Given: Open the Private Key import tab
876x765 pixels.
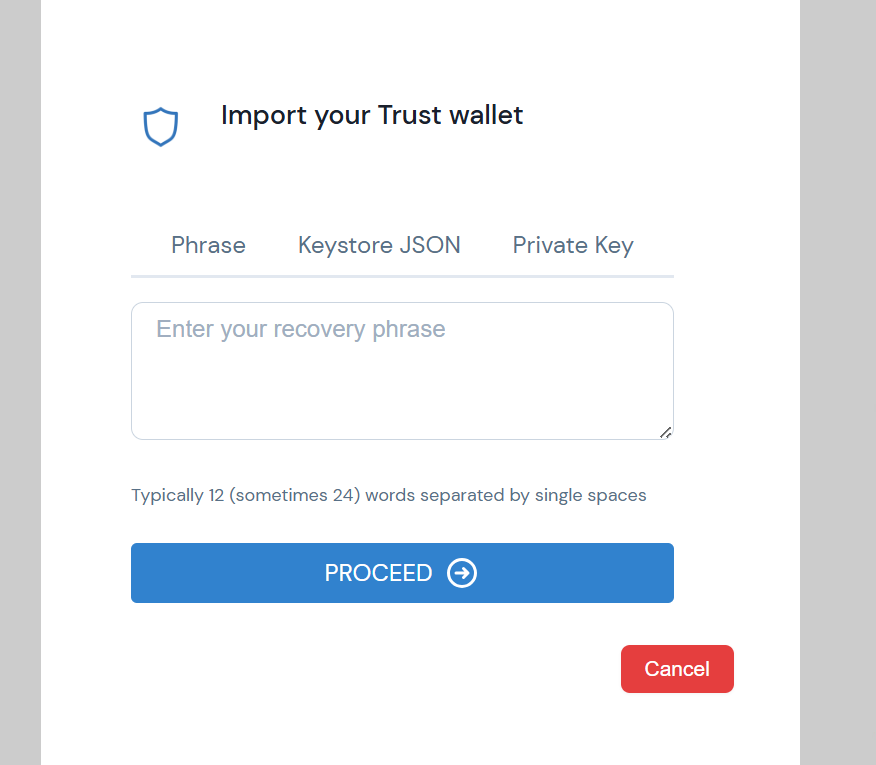Looking at the screenshot, I should pyautogui.click(x=572, y=245).
